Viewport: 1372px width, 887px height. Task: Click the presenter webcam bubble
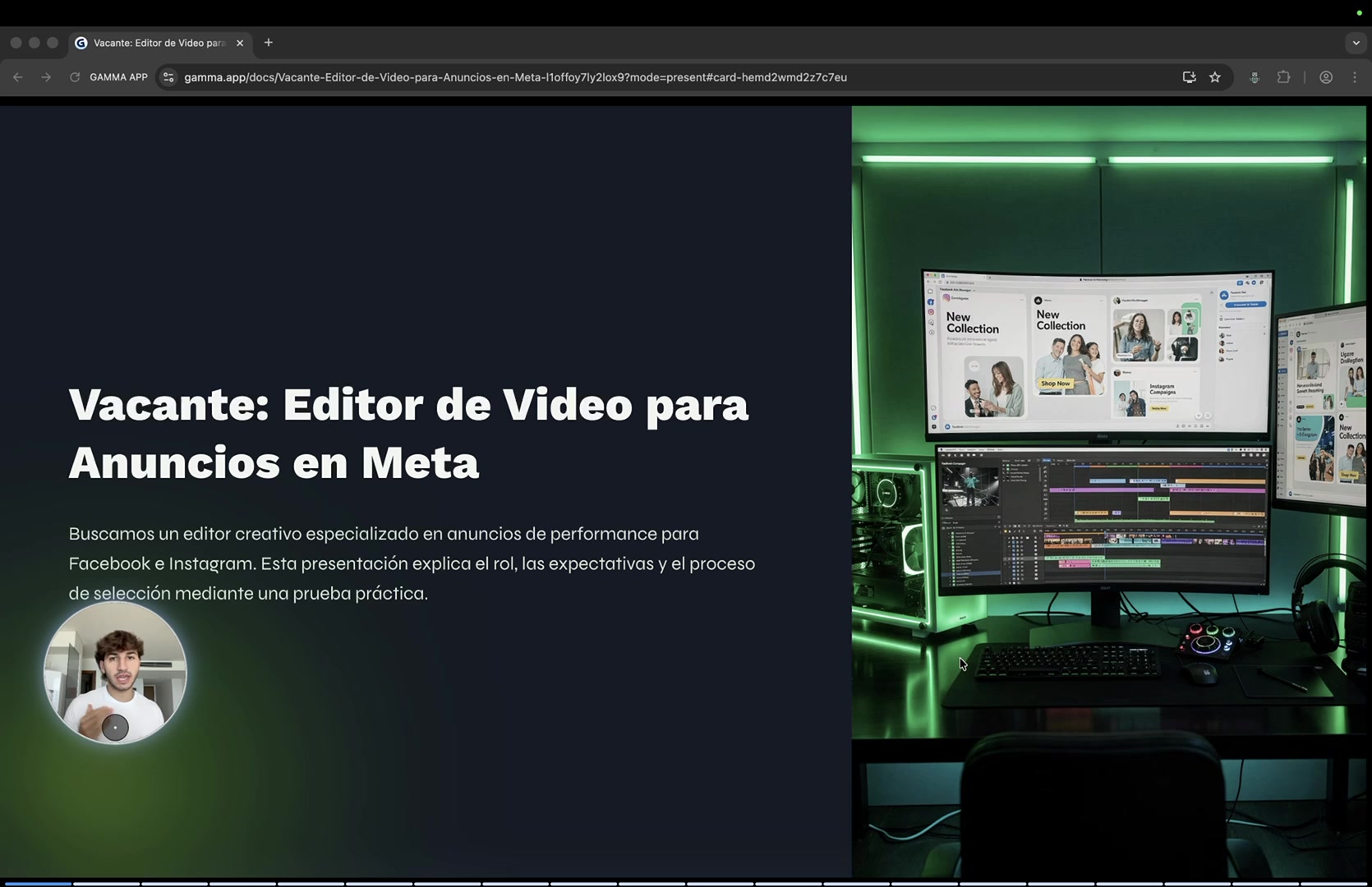click(115, 673)
